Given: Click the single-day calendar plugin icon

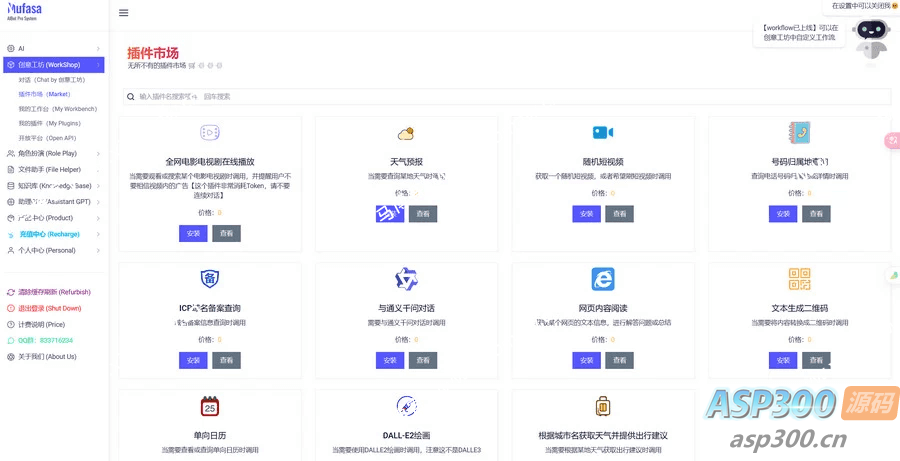Looking at the screenshot, I should point(210,406).
